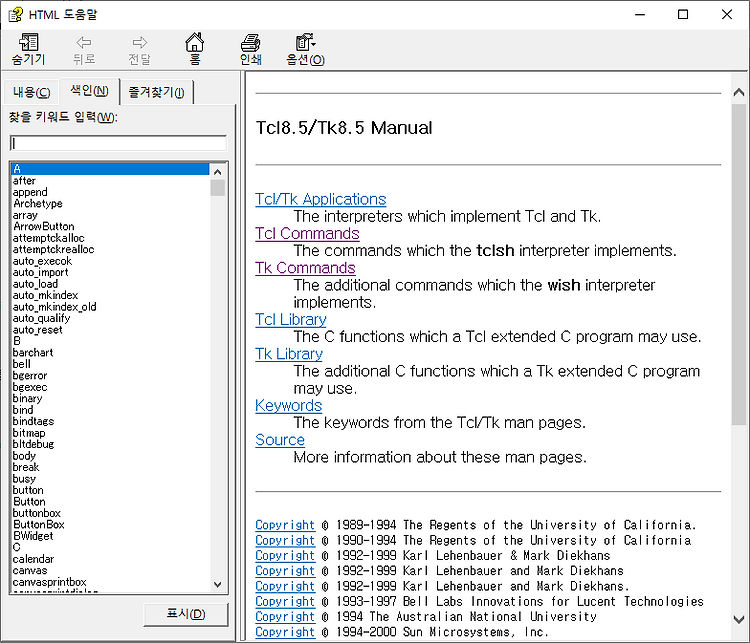Image resolution: width=750 pixels, height=643 pixels.
Task: Select 'busy' index entry
Action: [24, 479]
